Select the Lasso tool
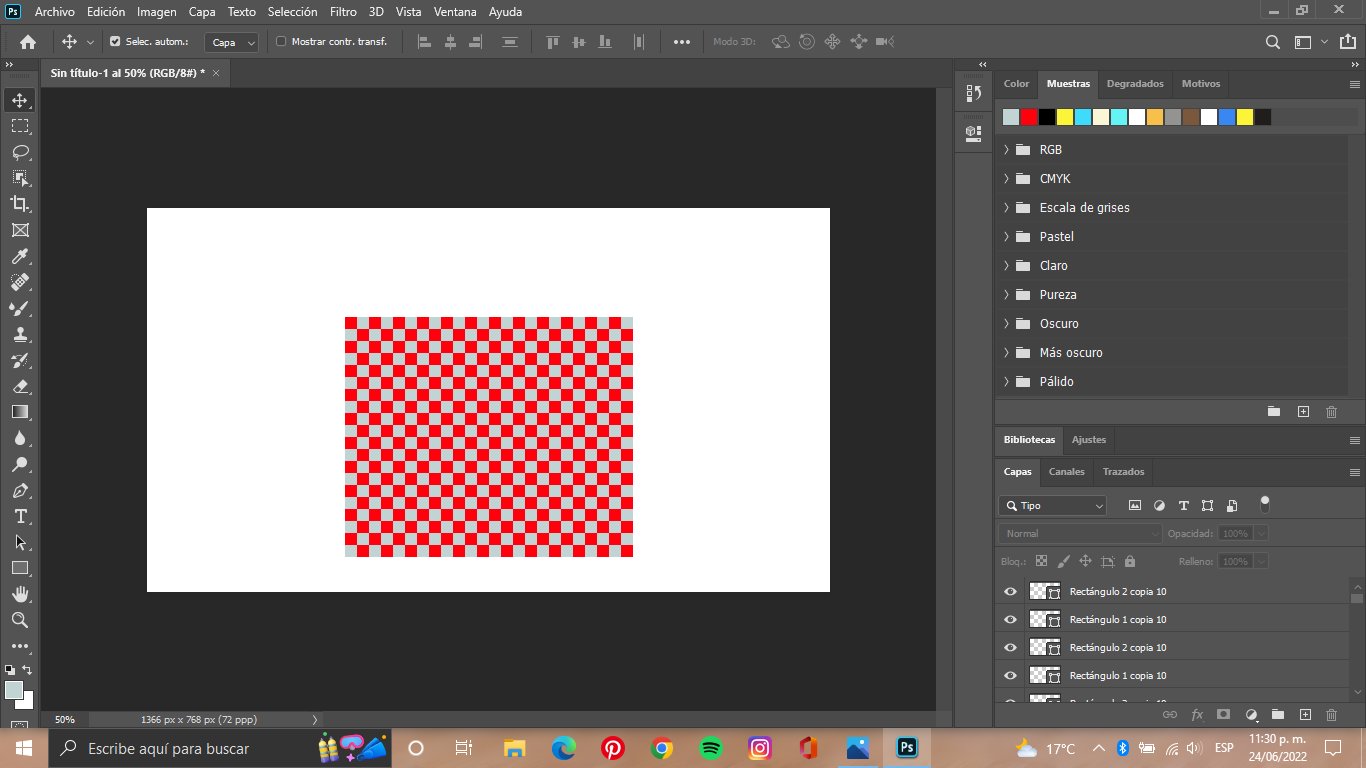 tap(20, 152)
